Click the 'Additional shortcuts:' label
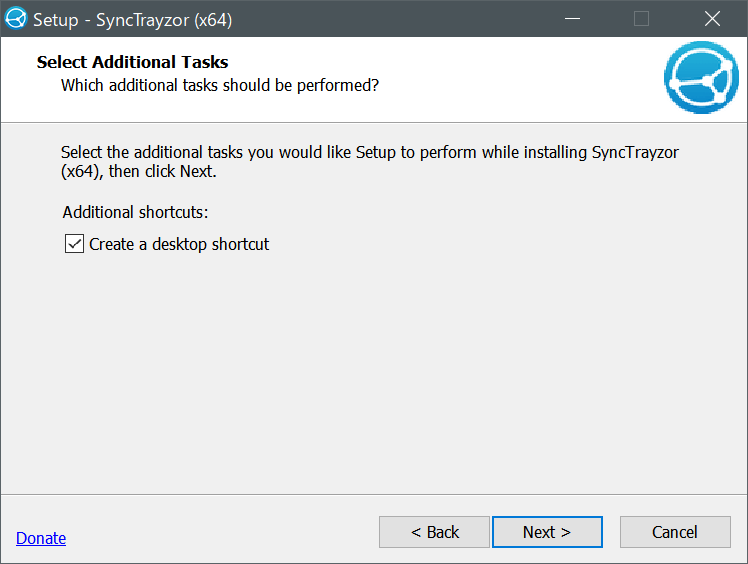748x564 pixels. 135,212
